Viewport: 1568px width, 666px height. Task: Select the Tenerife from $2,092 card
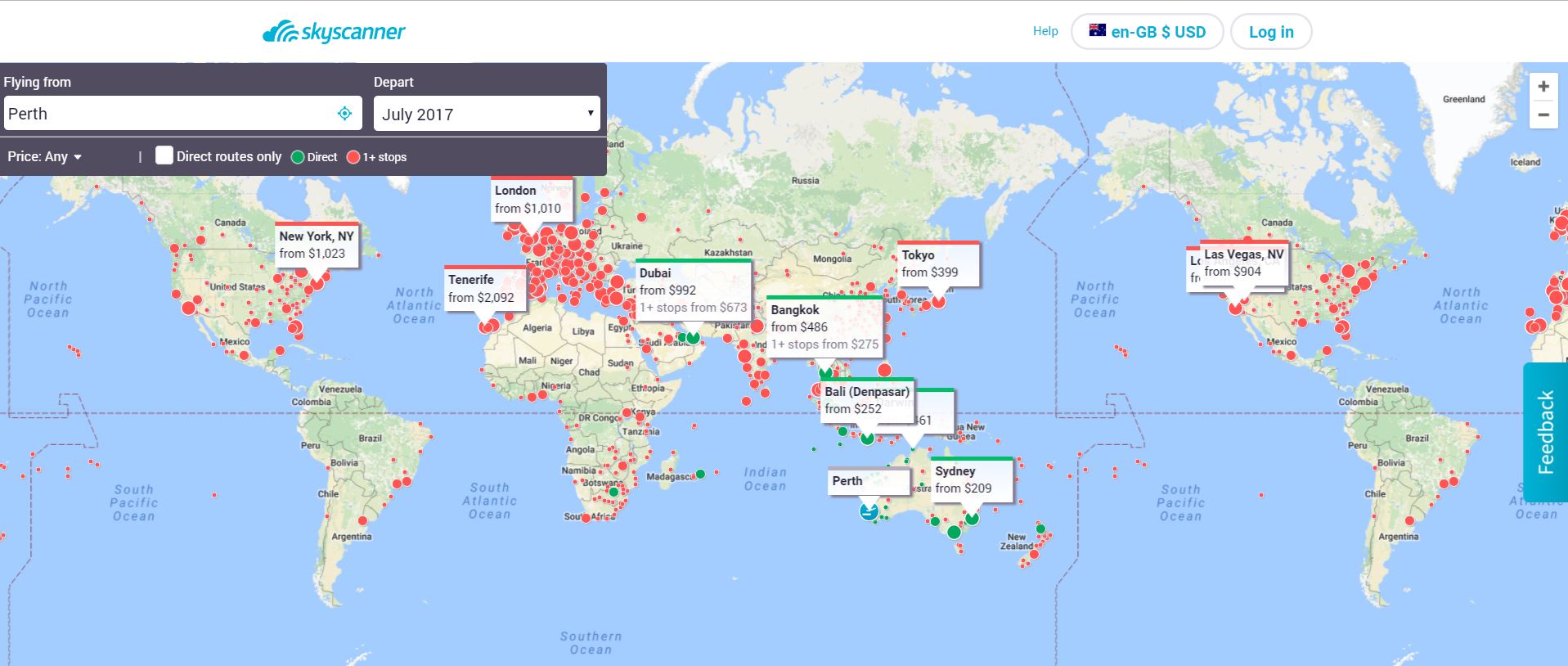point(485,288)
